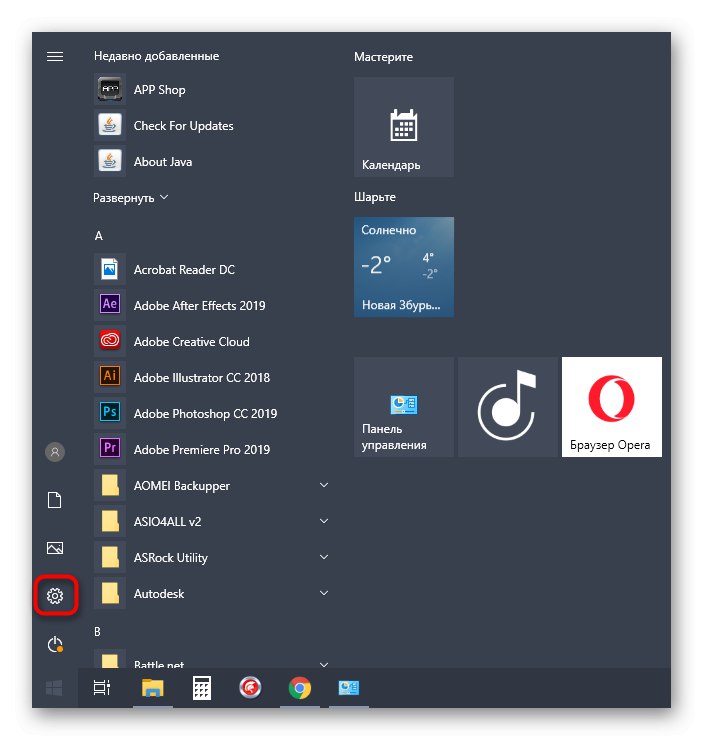Open Task View on the taskbar
Image resolution: width=703 pixels, height=740 pixels.
(x=102, y=688)
